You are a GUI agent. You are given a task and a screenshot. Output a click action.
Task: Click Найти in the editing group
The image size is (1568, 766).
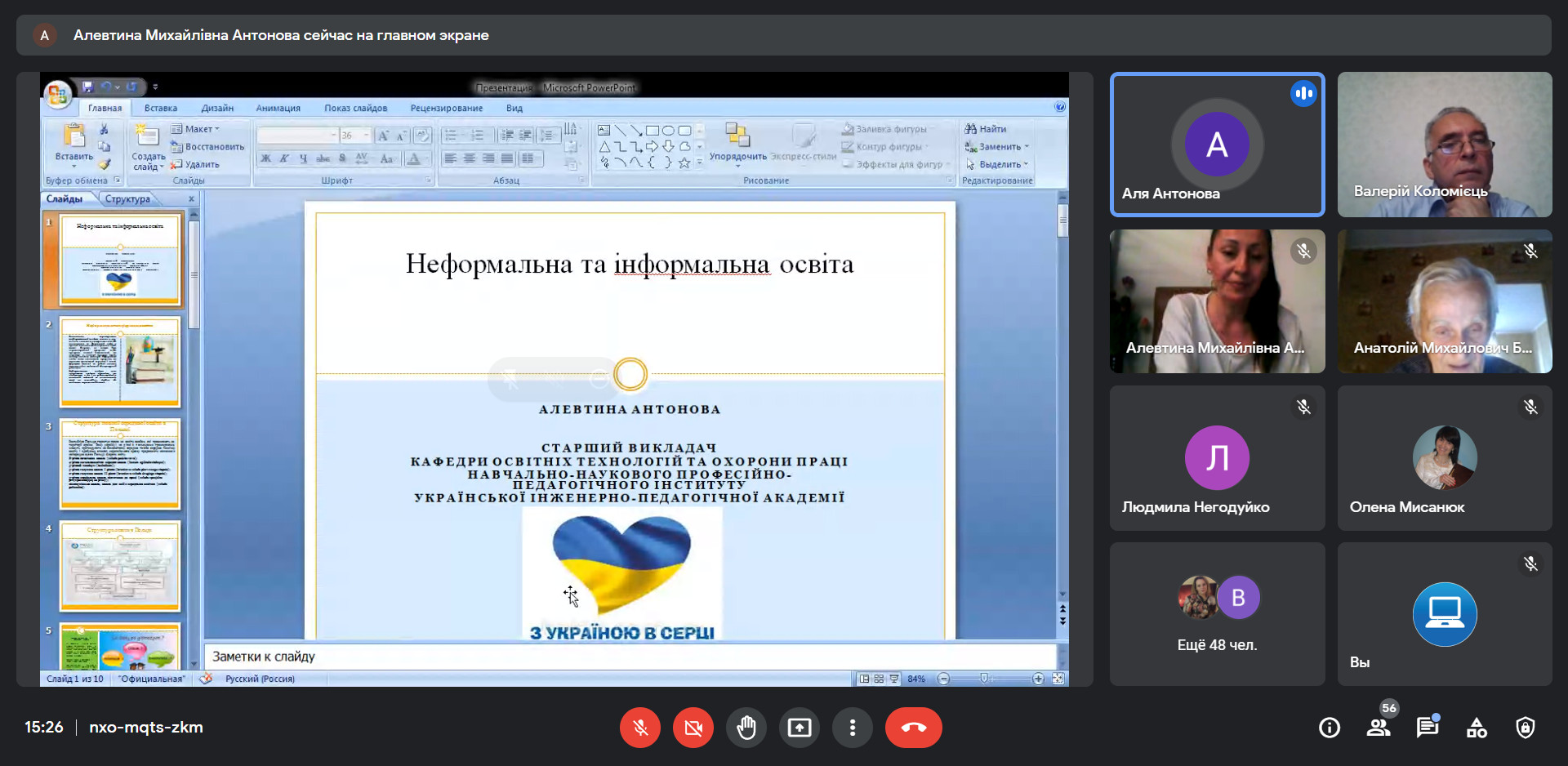click(x=986, y=129)
